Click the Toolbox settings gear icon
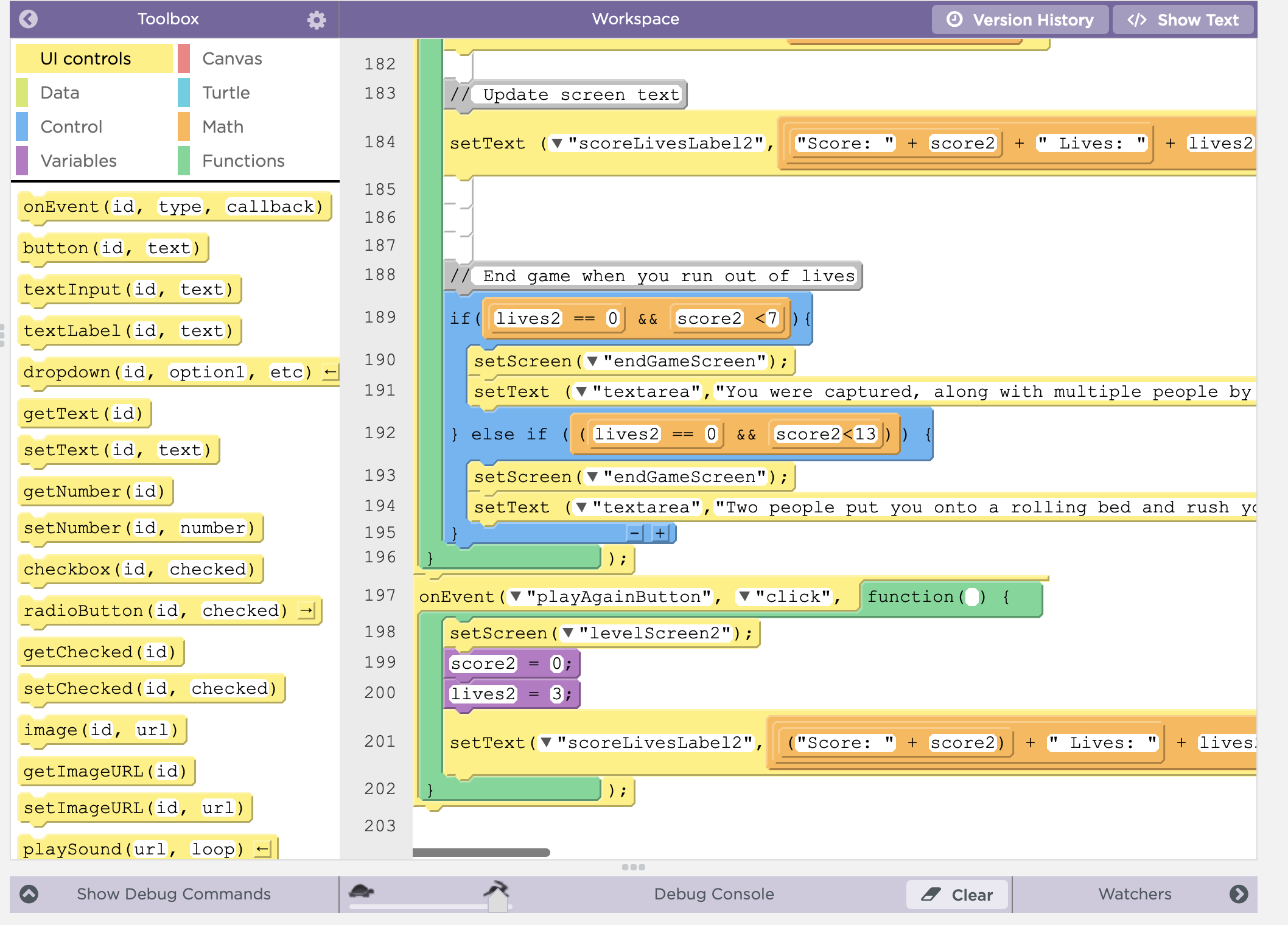 click(x=316, y=19)
